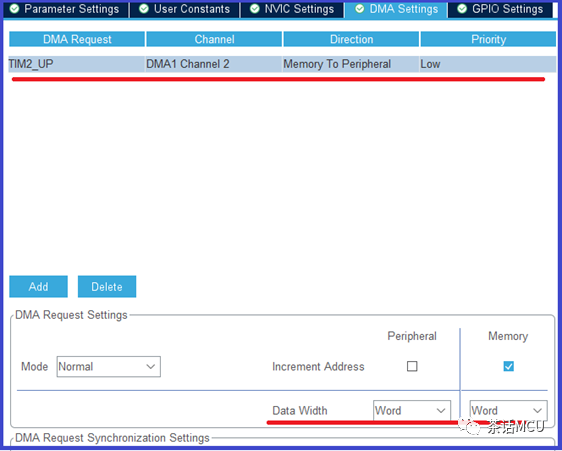Image resolution: width=562 pixels, height=451 pixels.
Task: Click the Low priority cell
Action: pyautogui.click(x=488, y=64)
